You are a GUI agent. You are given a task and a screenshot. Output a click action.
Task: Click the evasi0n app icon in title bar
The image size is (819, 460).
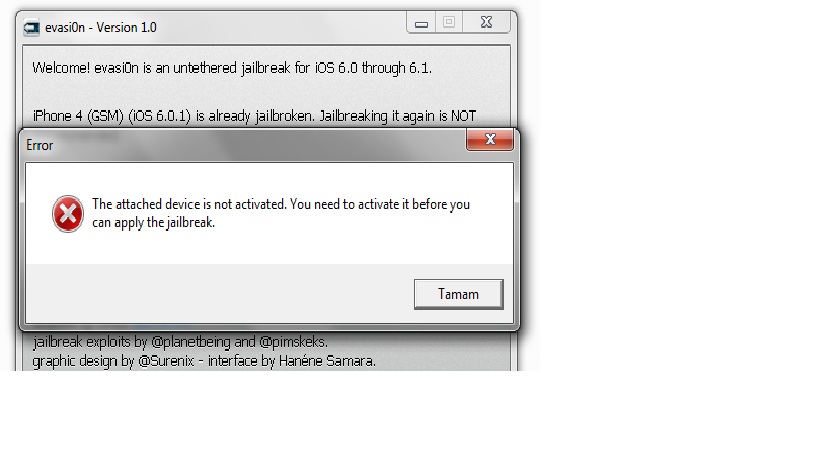(x=31, y=28)
